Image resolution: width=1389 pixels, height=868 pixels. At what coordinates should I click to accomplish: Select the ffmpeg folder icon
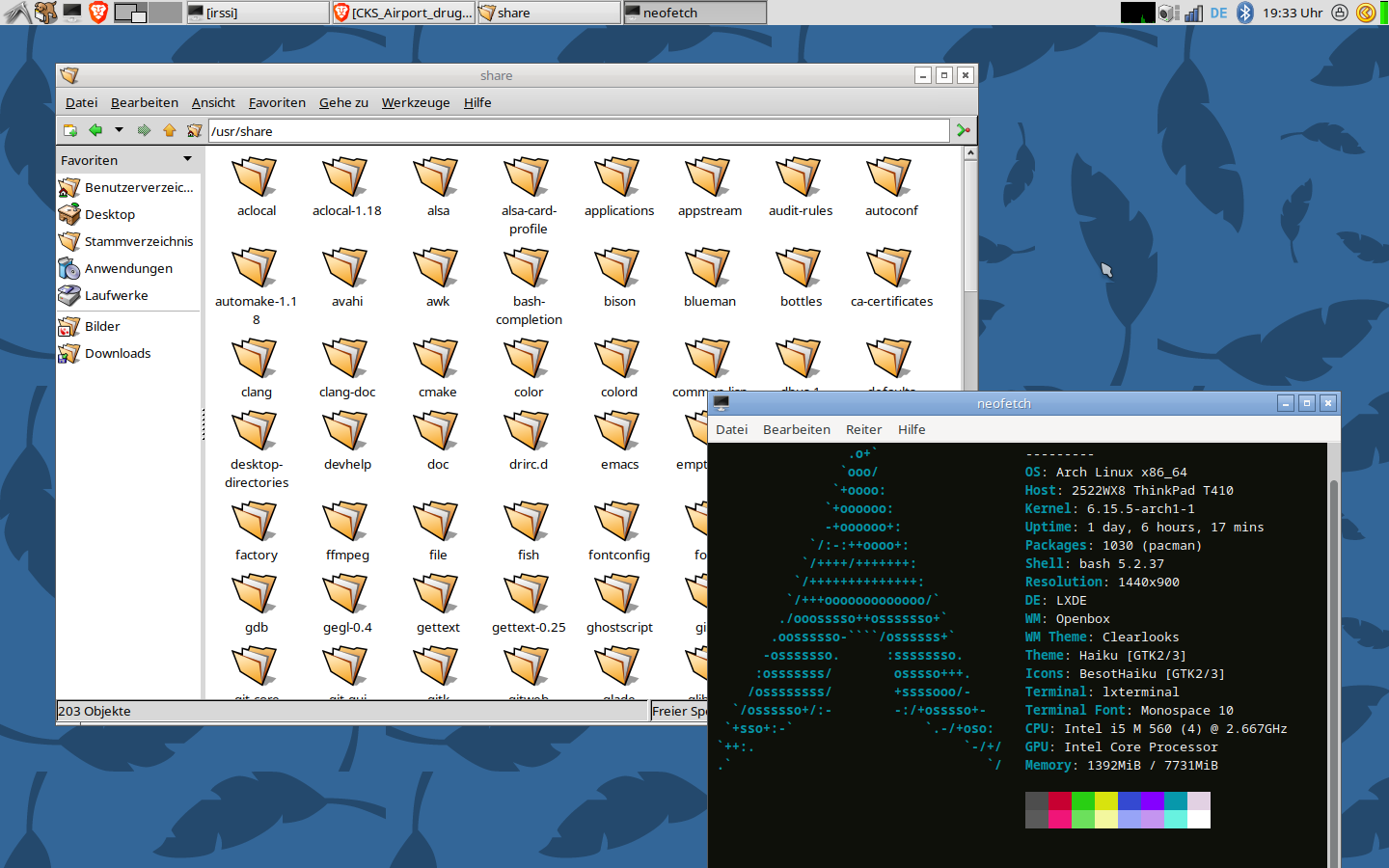(x=346, y=522)
